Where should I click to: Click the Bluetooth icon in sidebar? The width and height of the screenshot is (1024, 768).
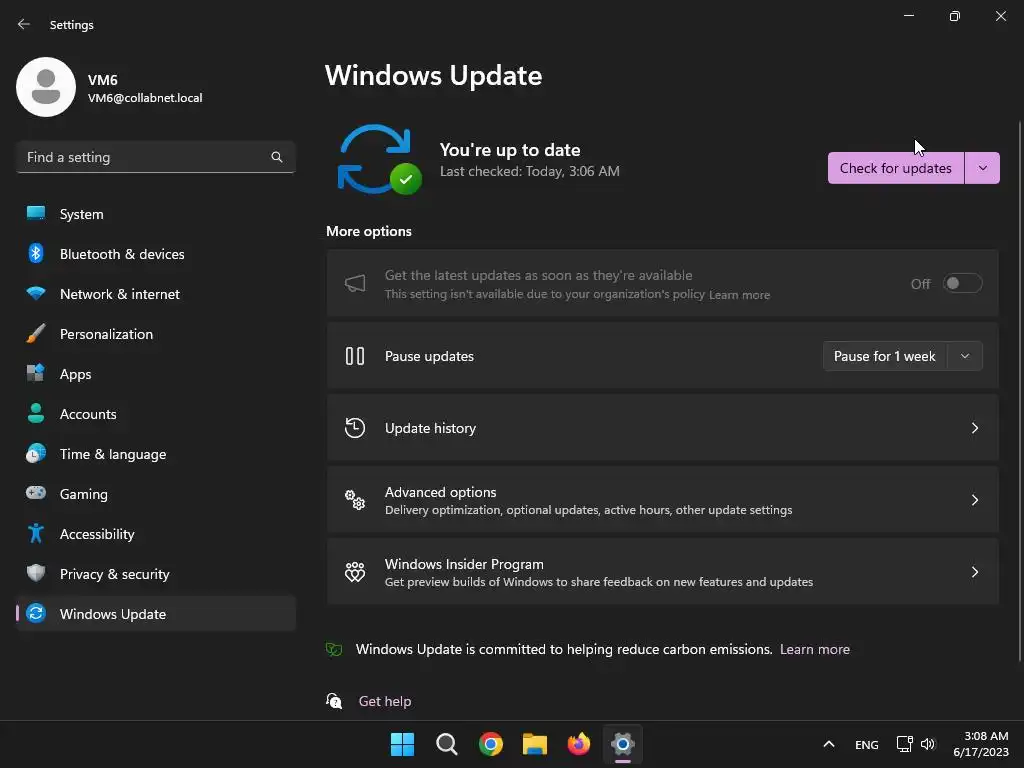click(x=36, y=253)
